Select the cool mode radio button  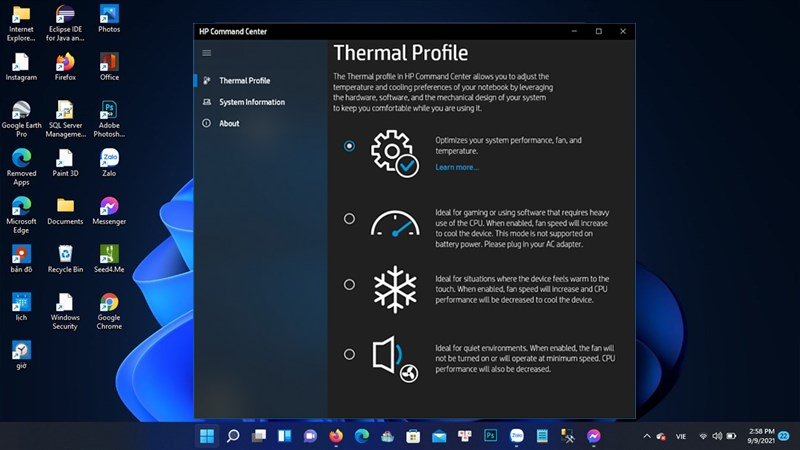tap(349, 284)
